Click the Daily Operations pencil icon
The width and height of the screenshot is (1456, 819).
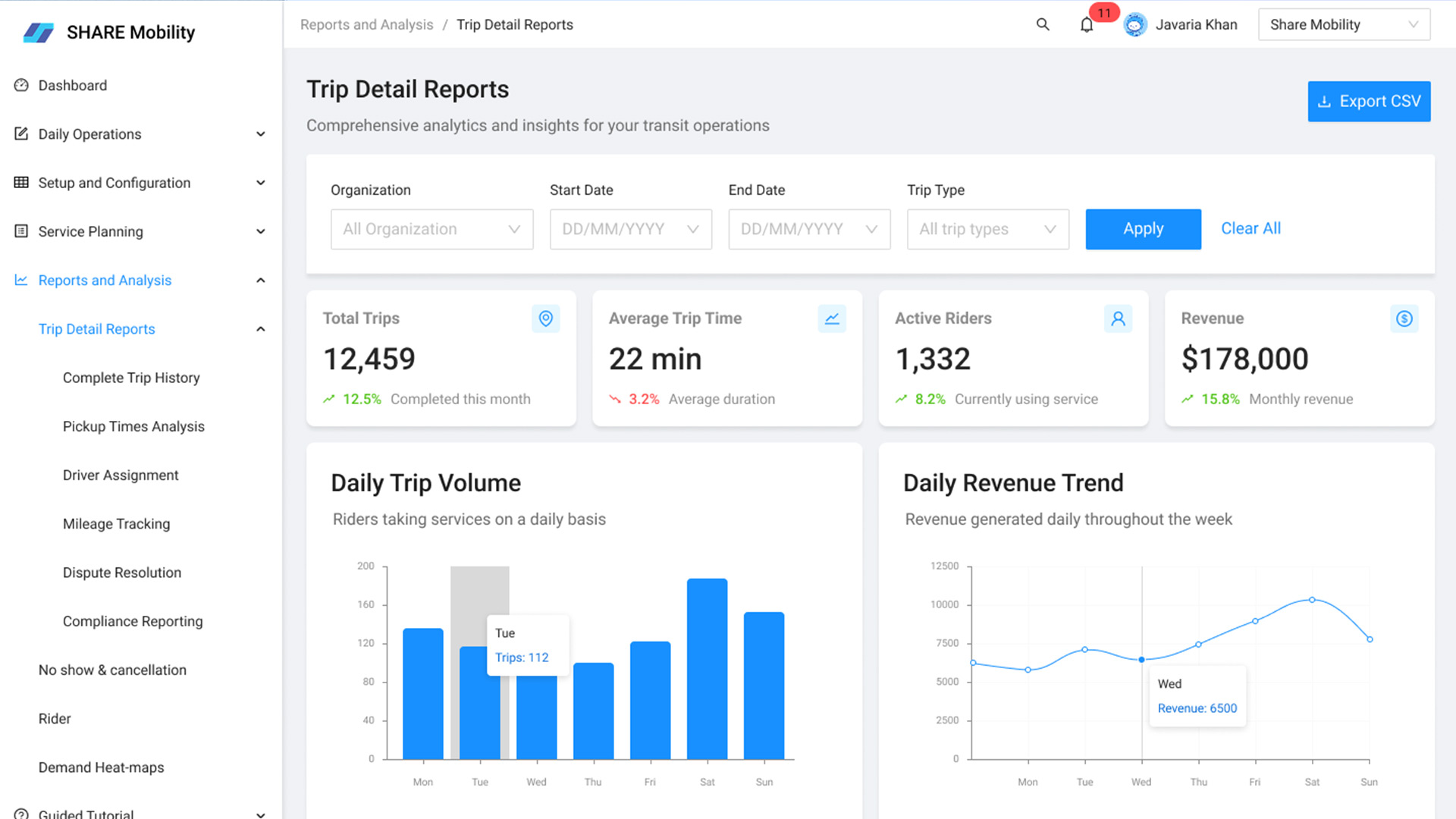(20, 133)
